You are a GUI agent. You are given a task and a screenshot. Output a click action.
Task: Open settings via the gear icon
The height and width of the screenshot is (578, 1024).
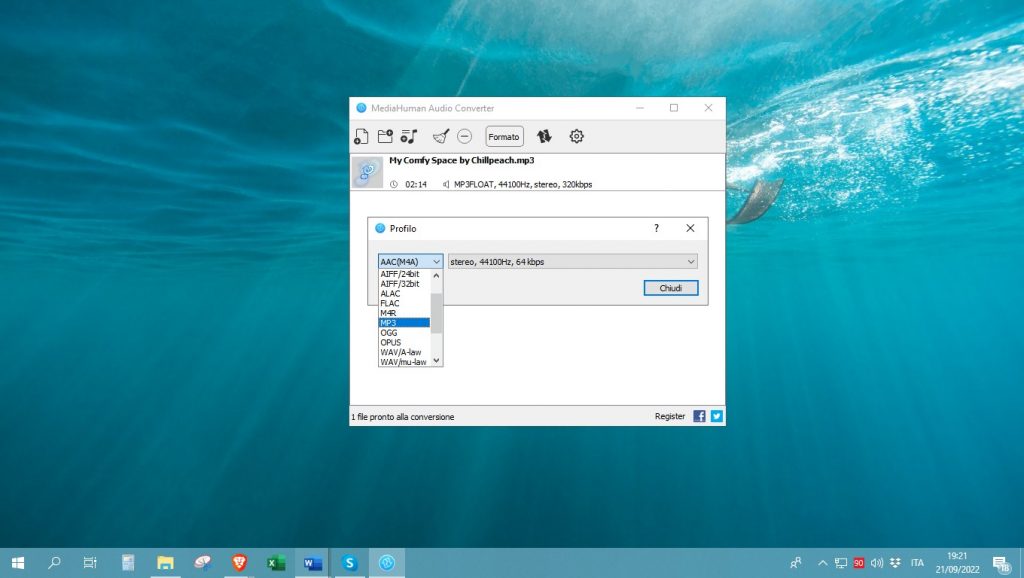pyautogui.click(x=577, y=137)
